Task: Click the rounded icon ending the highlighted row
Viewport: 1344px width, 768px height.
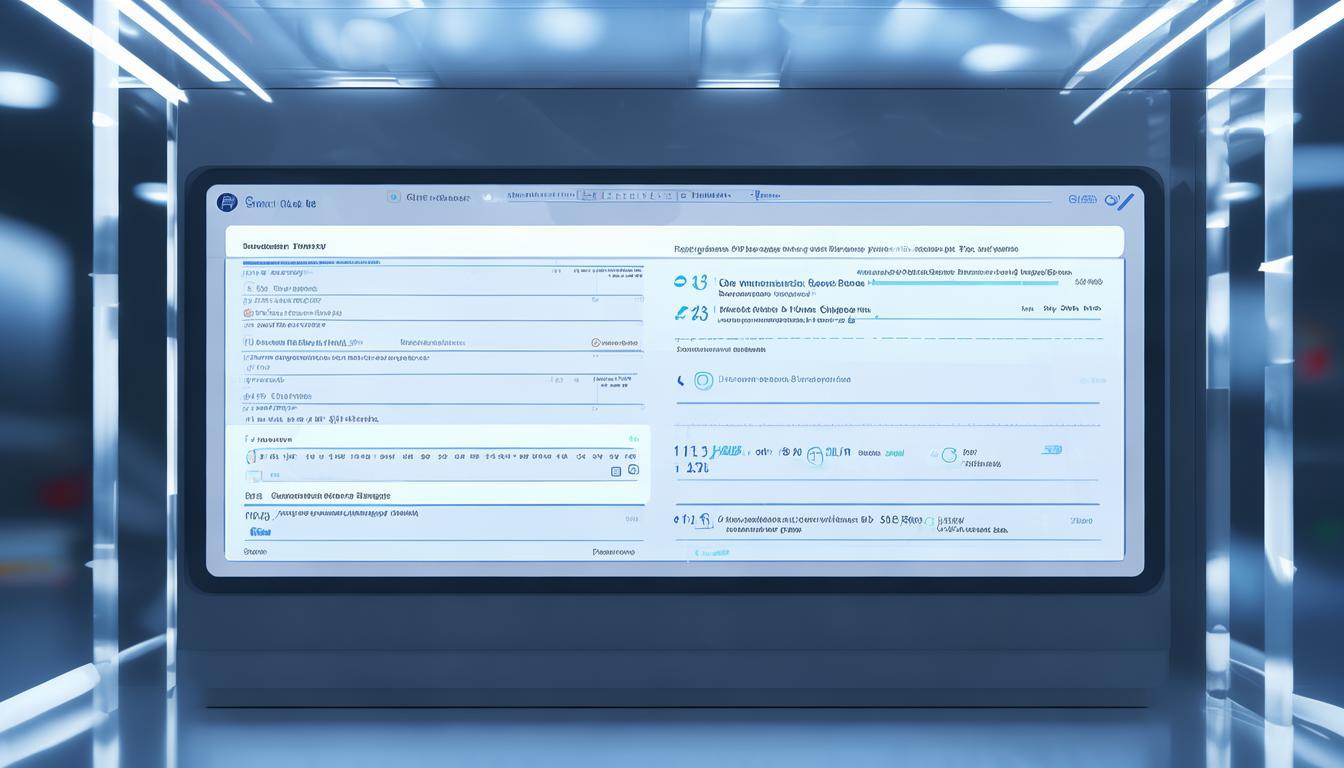Action: tap(632, 470)
